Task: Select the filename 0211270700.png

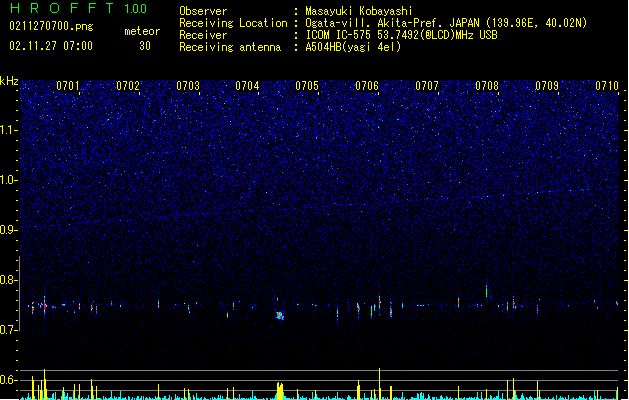Action: coord(51,27)
